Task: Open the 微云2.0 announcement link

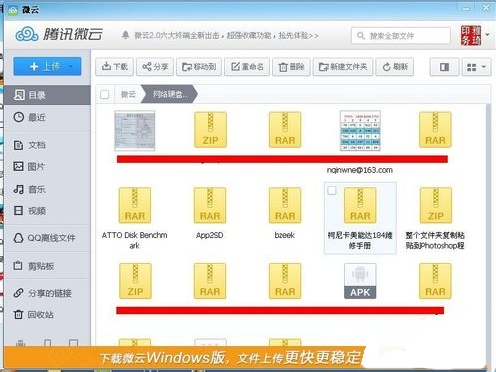Action: click(227, 35)
